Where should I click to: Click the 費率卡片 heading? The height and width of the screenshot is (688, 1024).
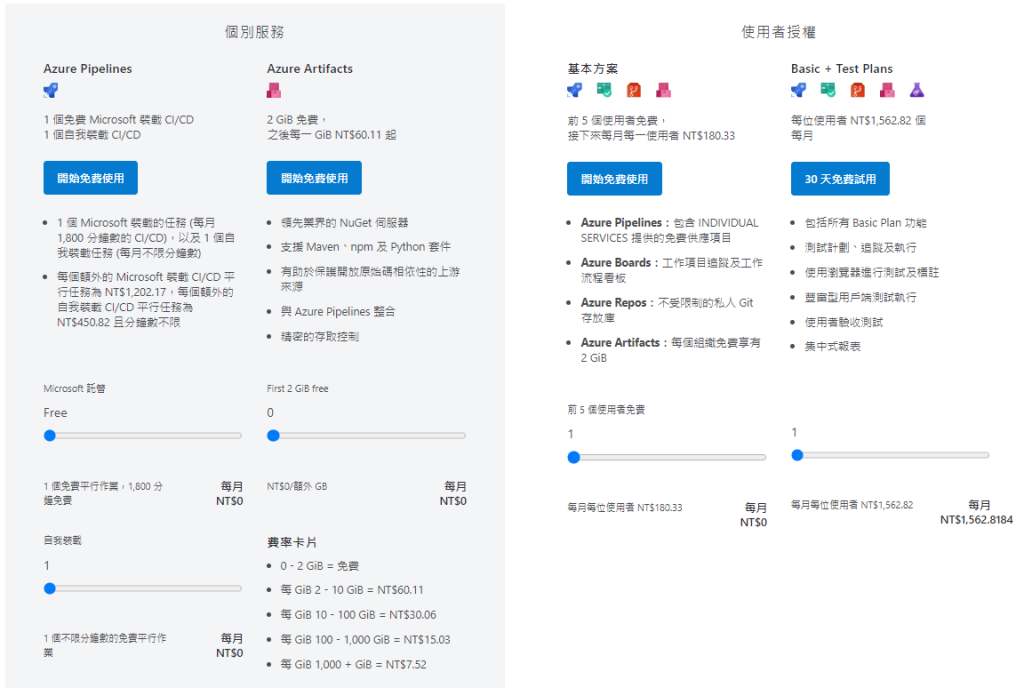[x=292, y=542]
